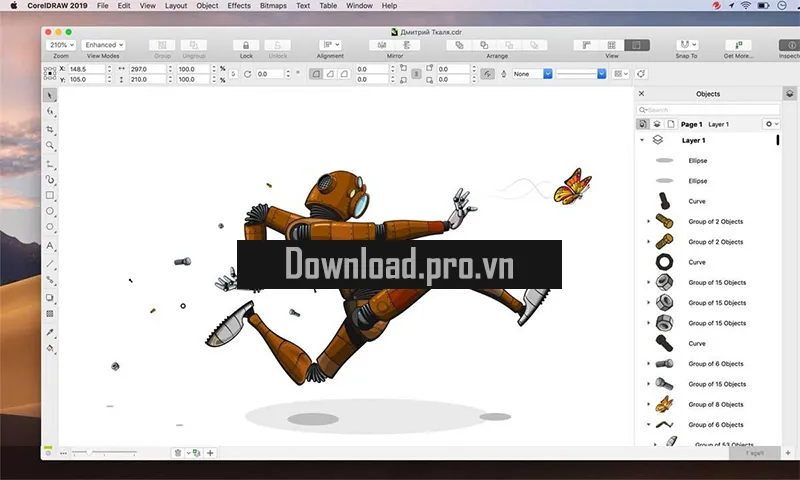
Task: Open Objects panel gear options dropdown
Action: coord(771,124)
